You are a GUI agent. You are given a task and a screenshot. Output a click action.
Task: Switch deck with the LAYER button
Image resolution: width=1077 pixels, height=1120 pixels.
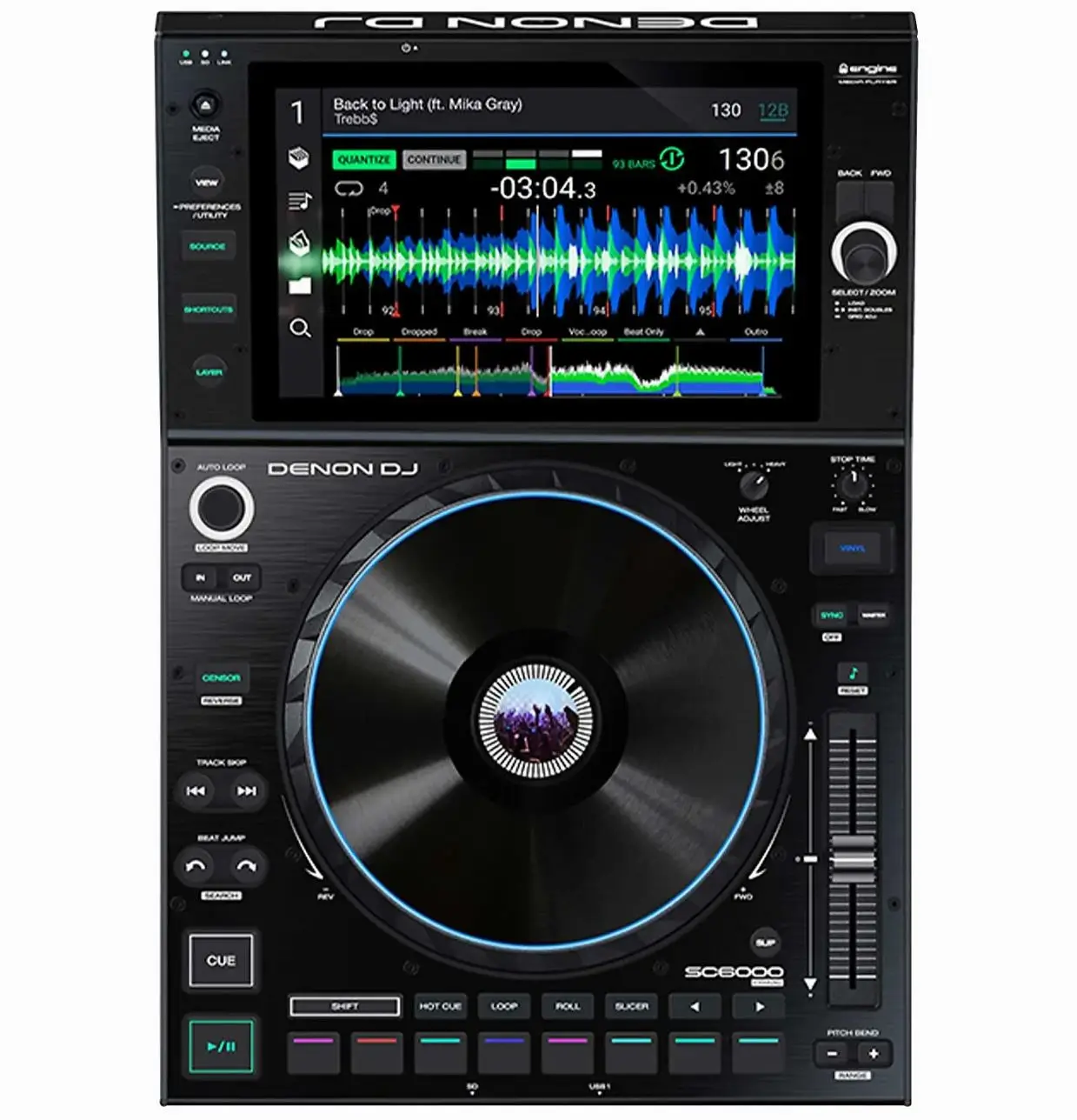[209, 372]
